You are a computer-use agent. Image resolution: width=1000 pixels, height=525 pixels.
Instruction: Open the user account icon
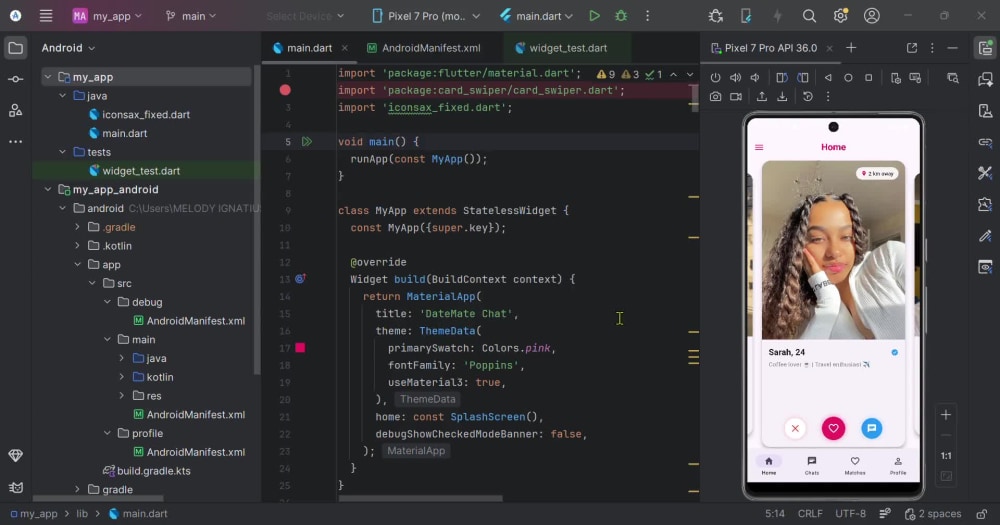(872, 16)
